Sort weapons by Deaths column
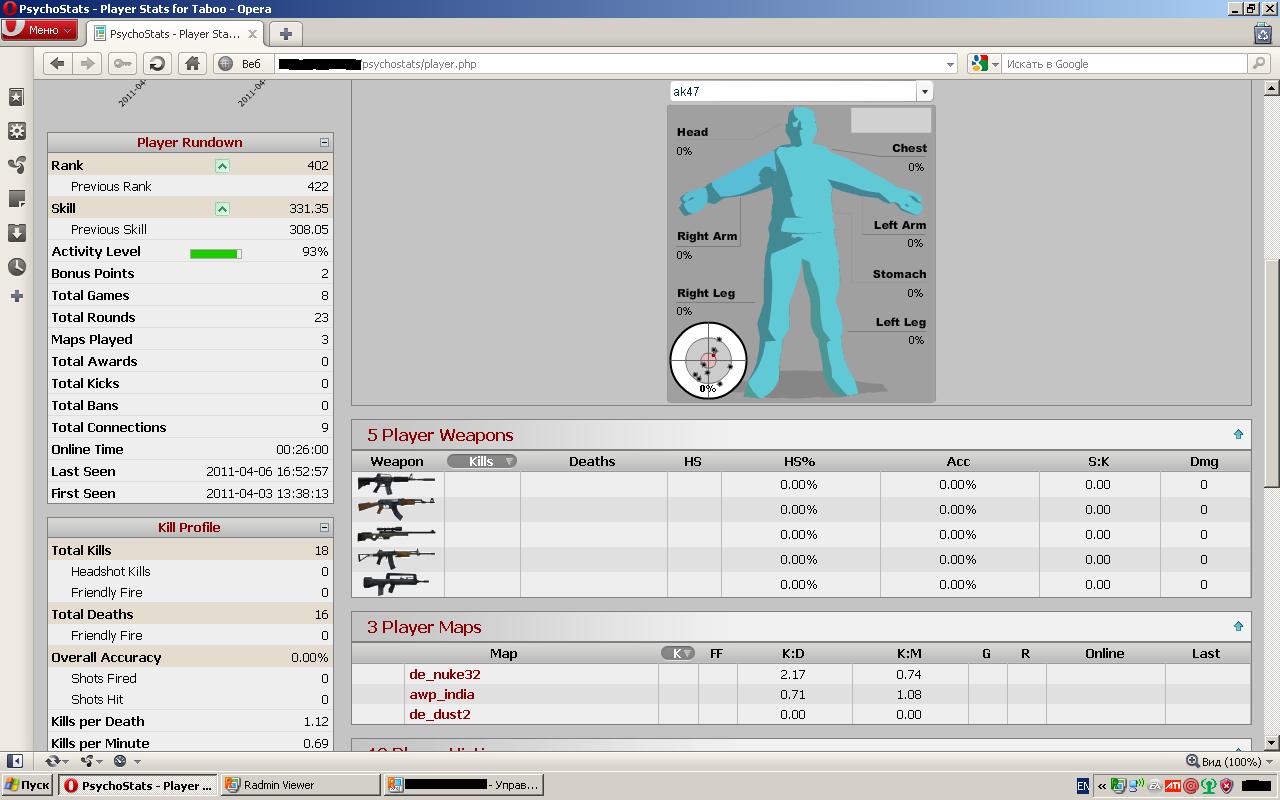The height and width of the screenshot is (800, 1280). [x=592, y=461]
